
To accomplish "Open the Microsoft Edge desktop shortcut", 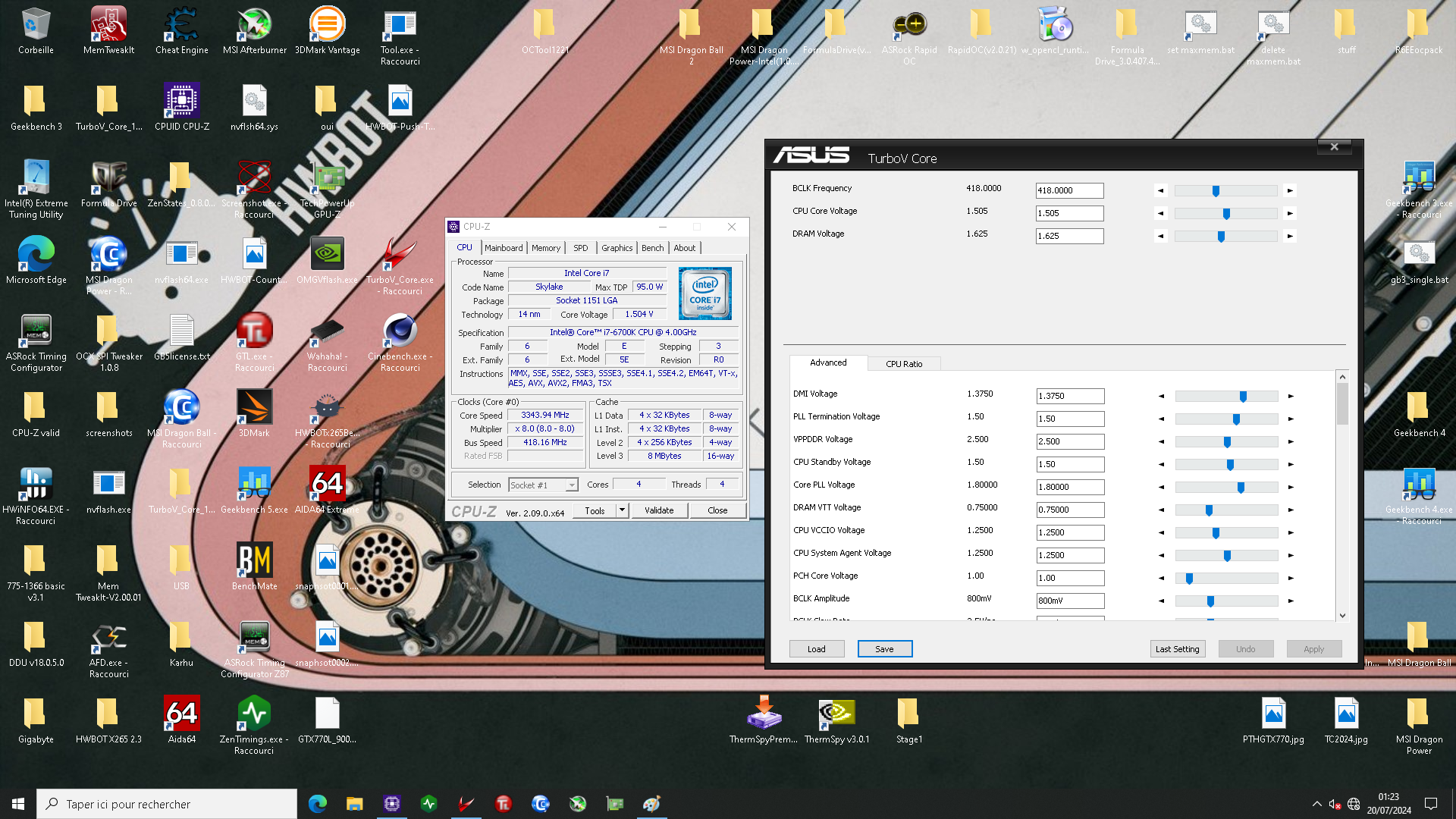I will pos(36,260).
